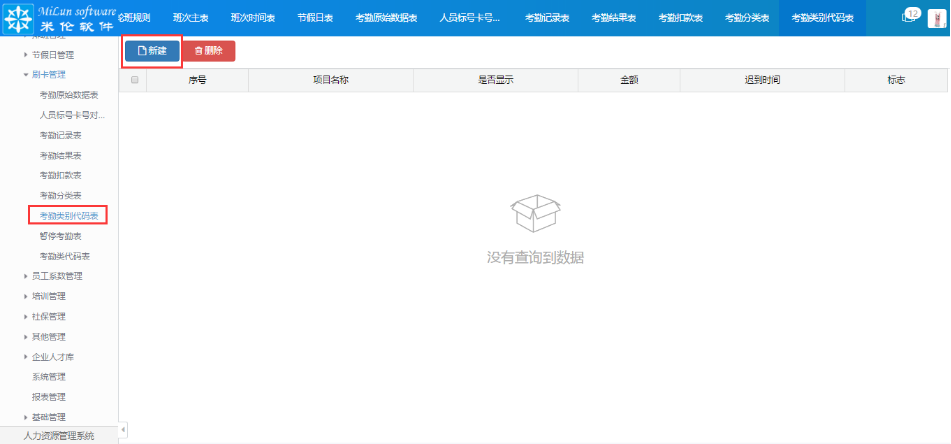Image resolution: width=951 pixels, height=444 pixels.
Task: Expand the 企业人才库 sidebar section
Action: coord(26,356)
